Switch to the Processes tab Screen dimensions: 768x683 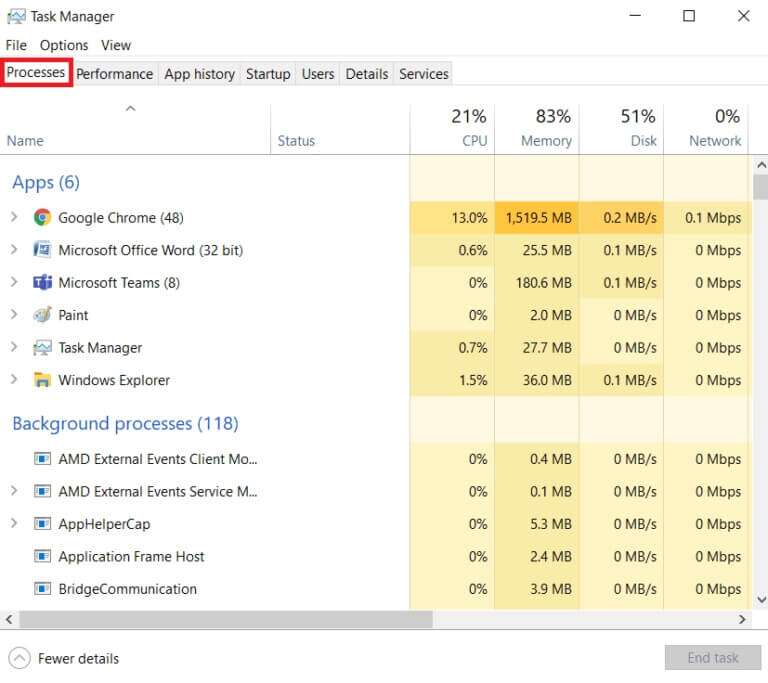click(x=36, y=73)
